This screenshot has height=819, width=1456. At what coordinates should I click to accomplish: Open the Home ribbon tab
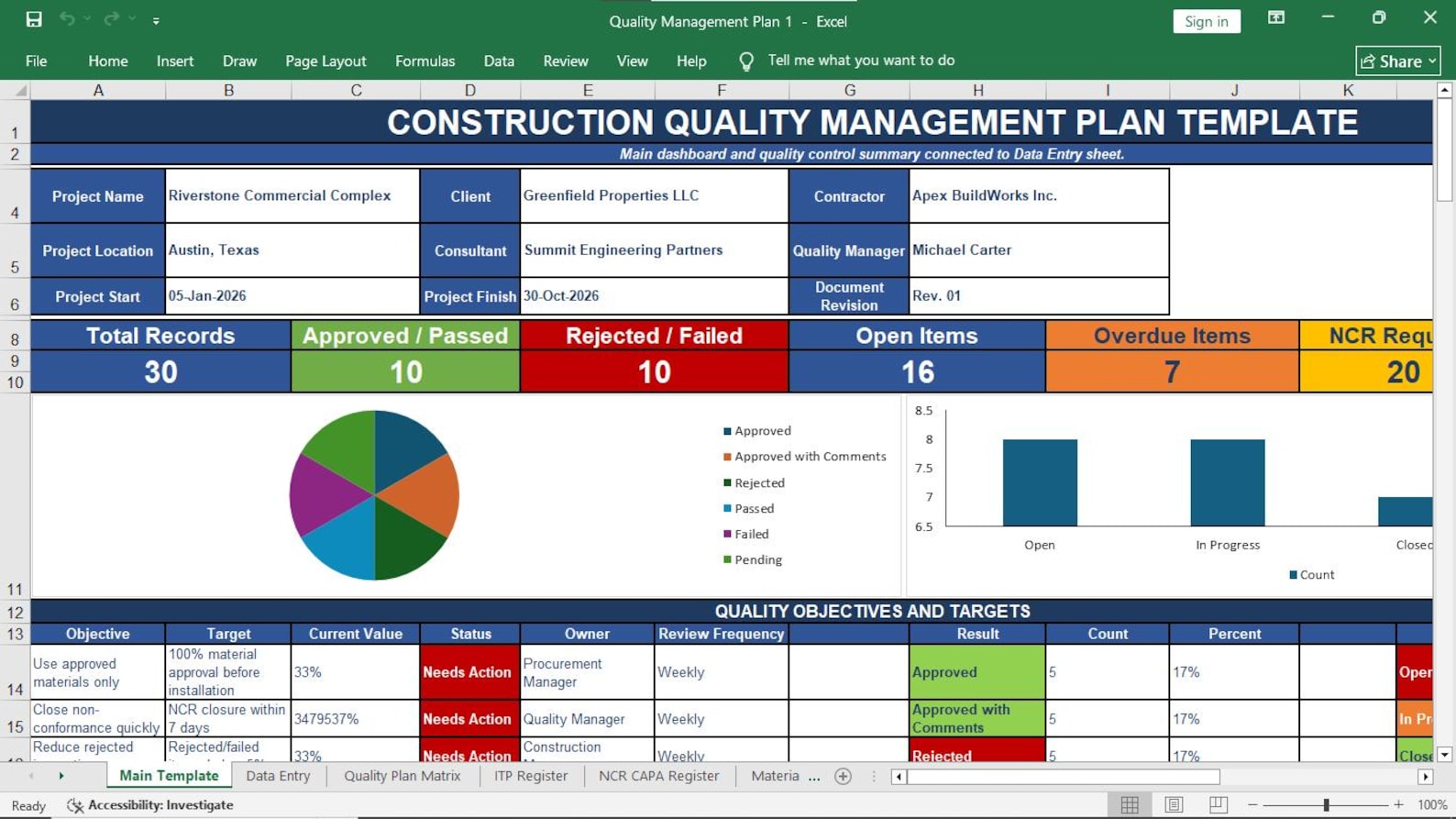point(108,61)
